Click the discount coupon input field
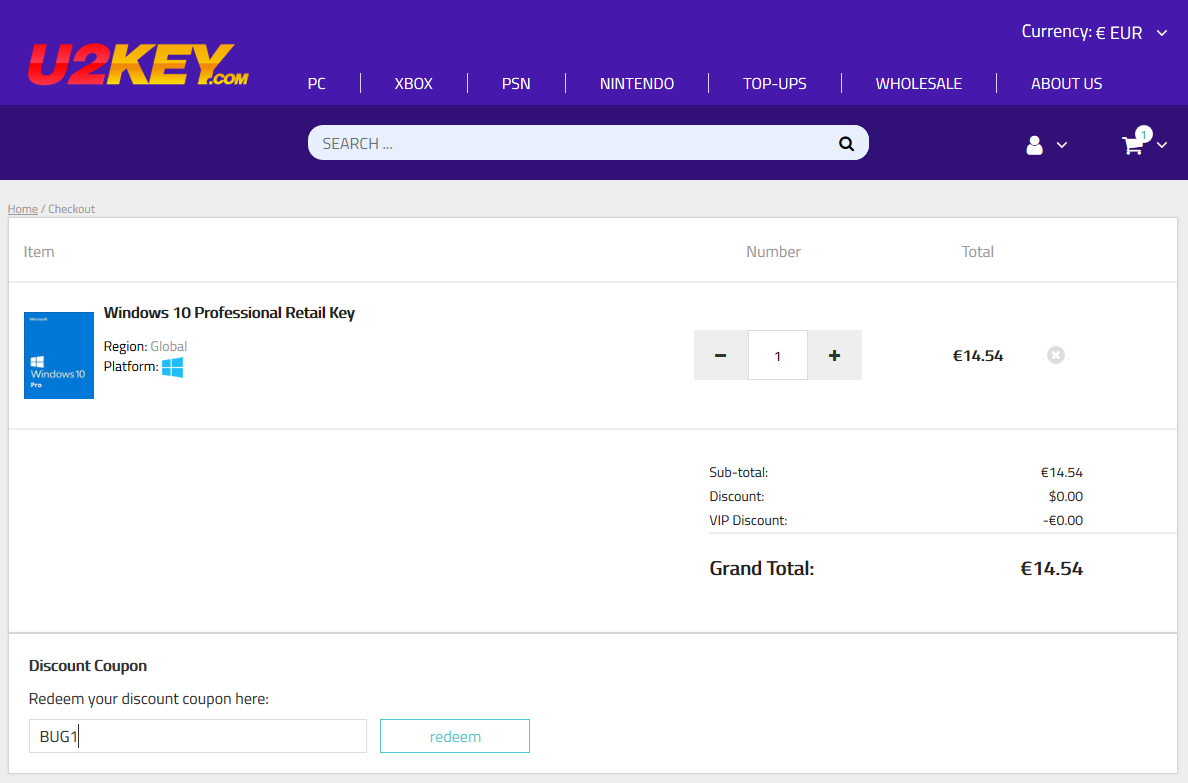The height and width of the screenshot is (783, 1188). (x=198, y=736)
